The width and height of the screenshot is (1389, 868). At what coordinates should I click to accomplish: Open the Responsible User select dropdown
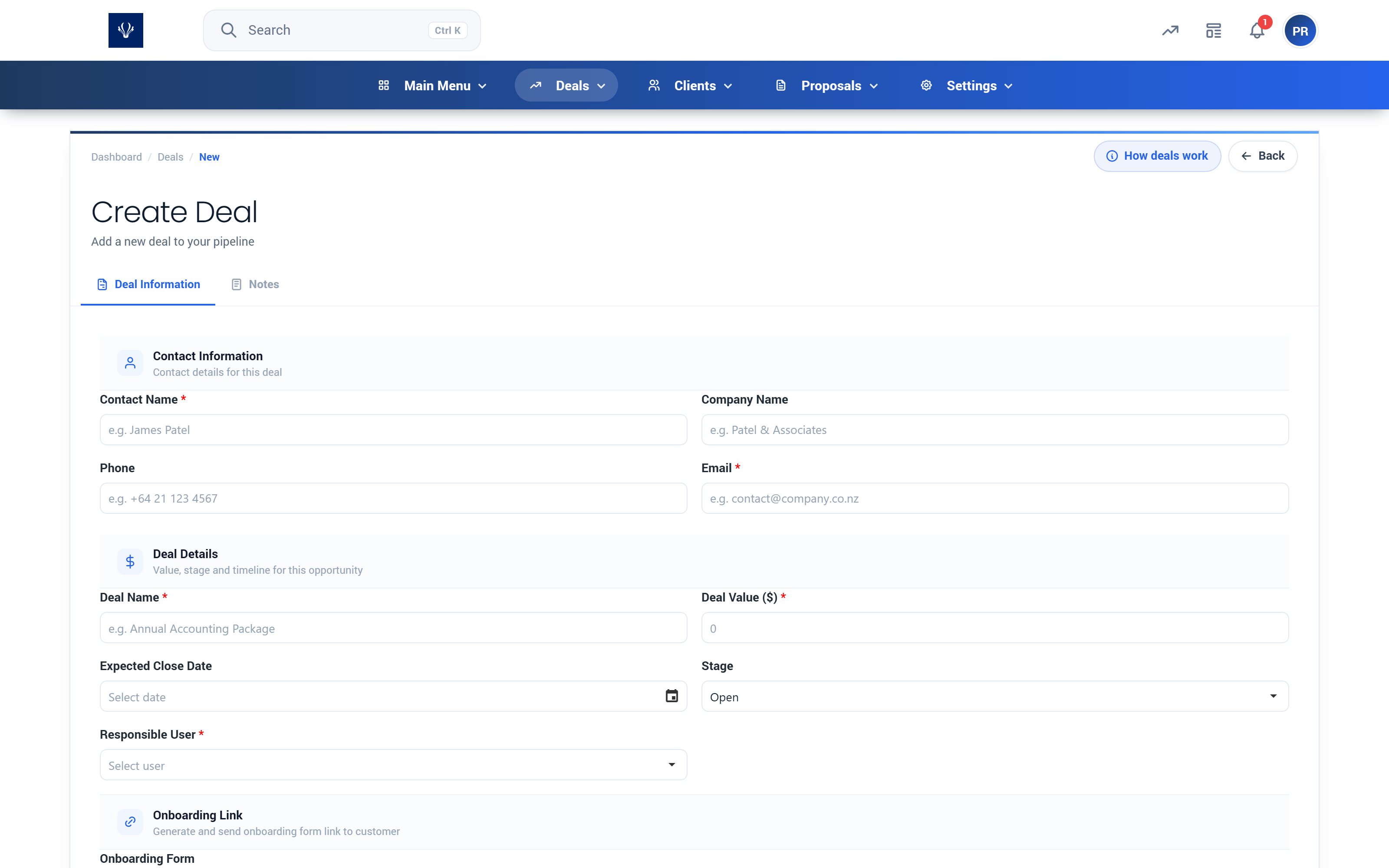pyautogui.click(x=393, y=765)
